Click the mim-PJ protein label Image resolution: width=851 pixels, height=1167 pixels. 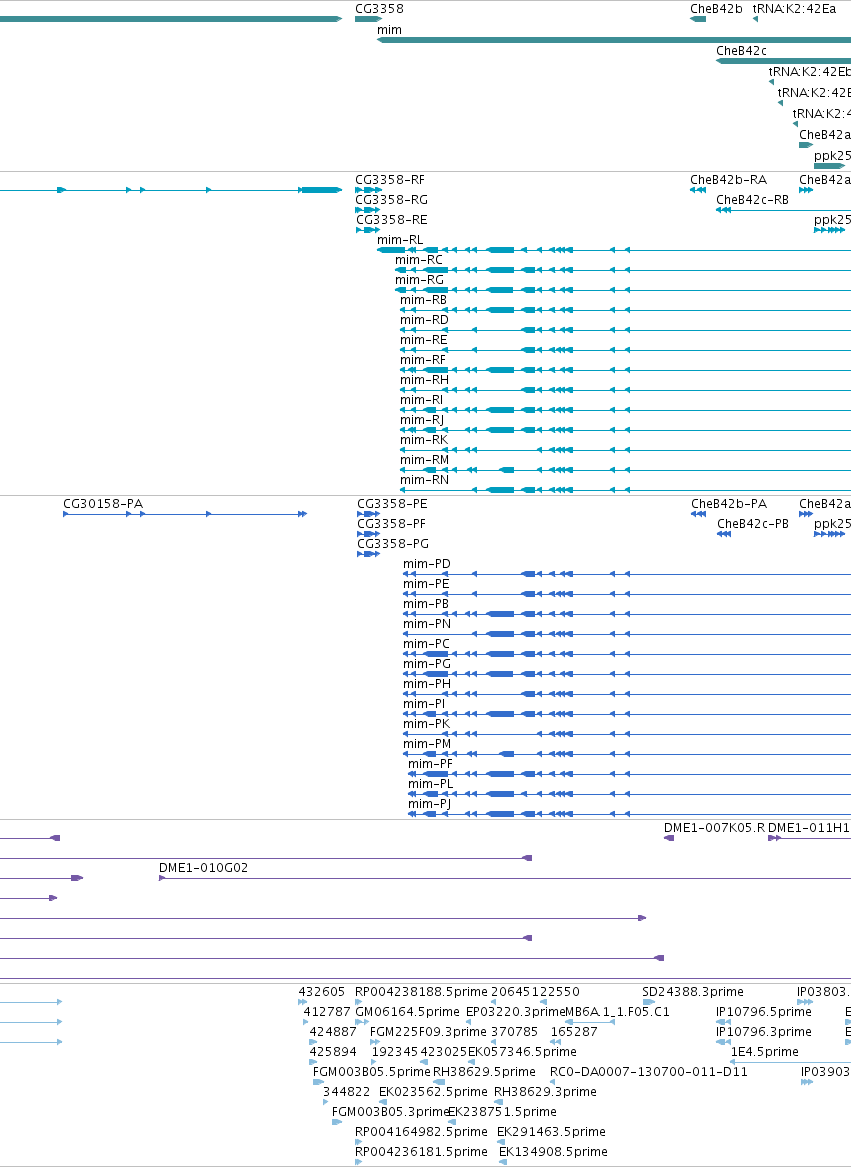(x=430, y=805)
